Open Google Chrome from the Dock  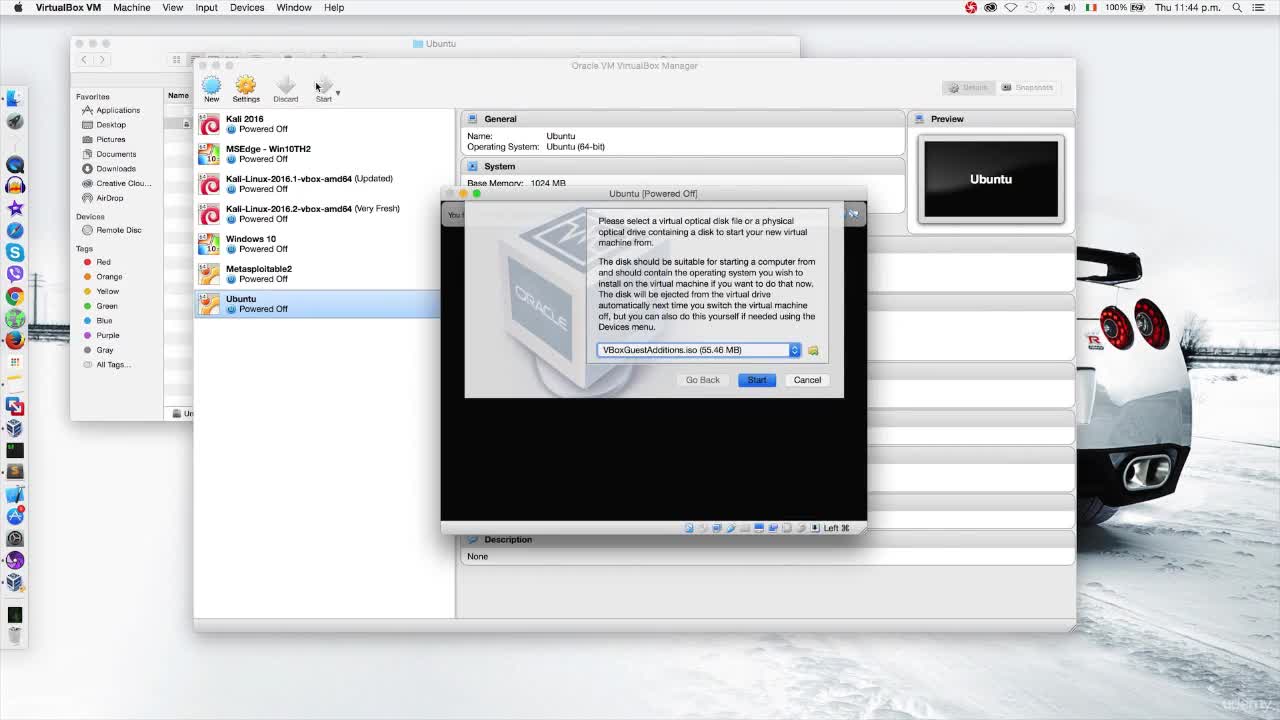coord(15,296)
